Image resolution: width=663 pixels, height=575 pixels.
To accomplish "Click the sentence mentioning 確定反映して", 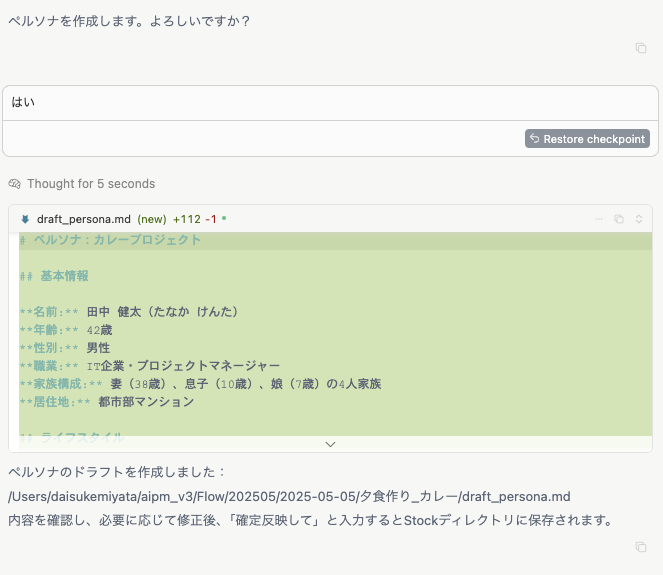I will click(x=310, y=520).
